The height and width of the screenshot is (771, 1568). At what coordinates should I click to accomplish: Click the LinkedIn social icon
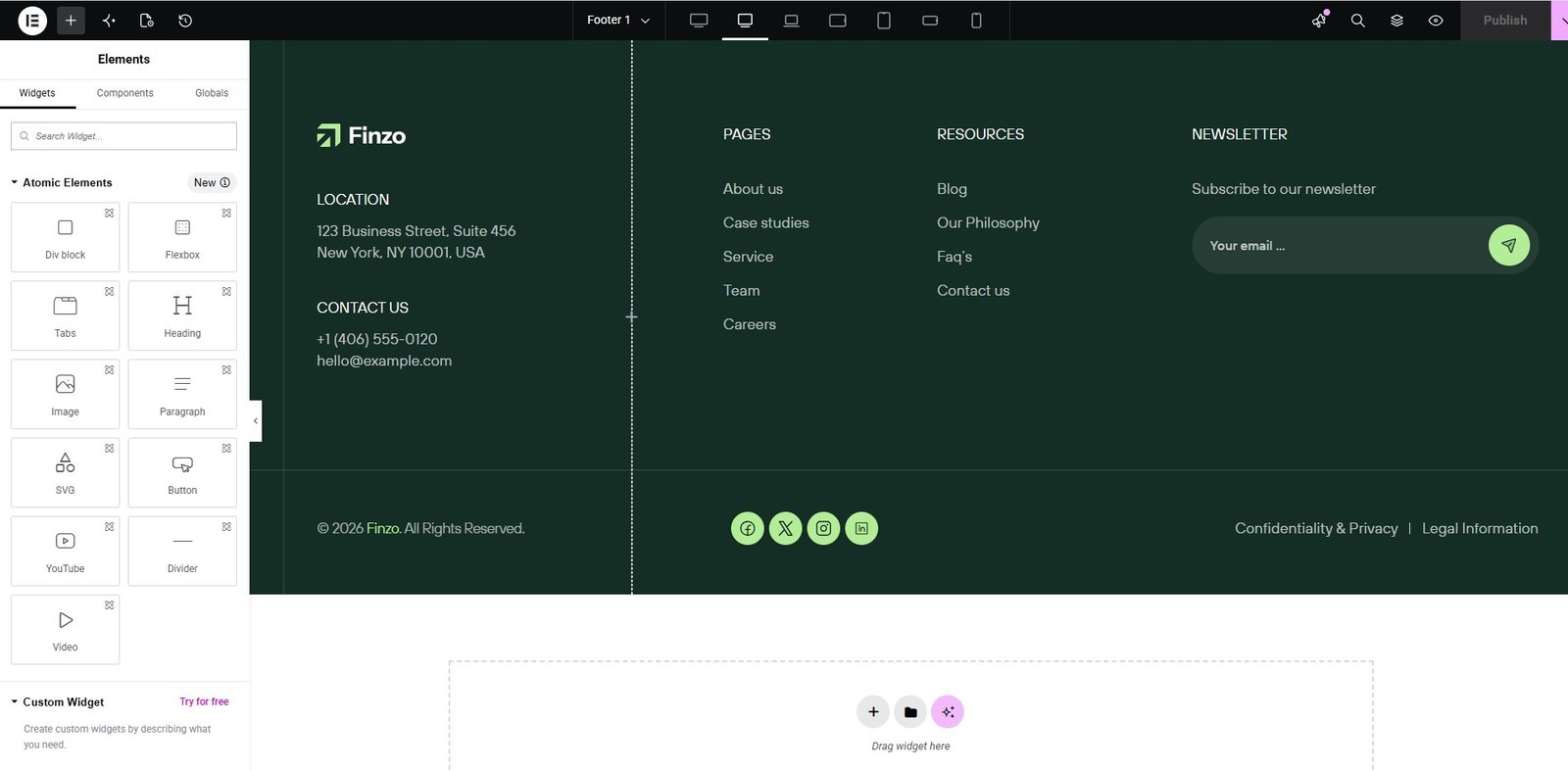861,529
